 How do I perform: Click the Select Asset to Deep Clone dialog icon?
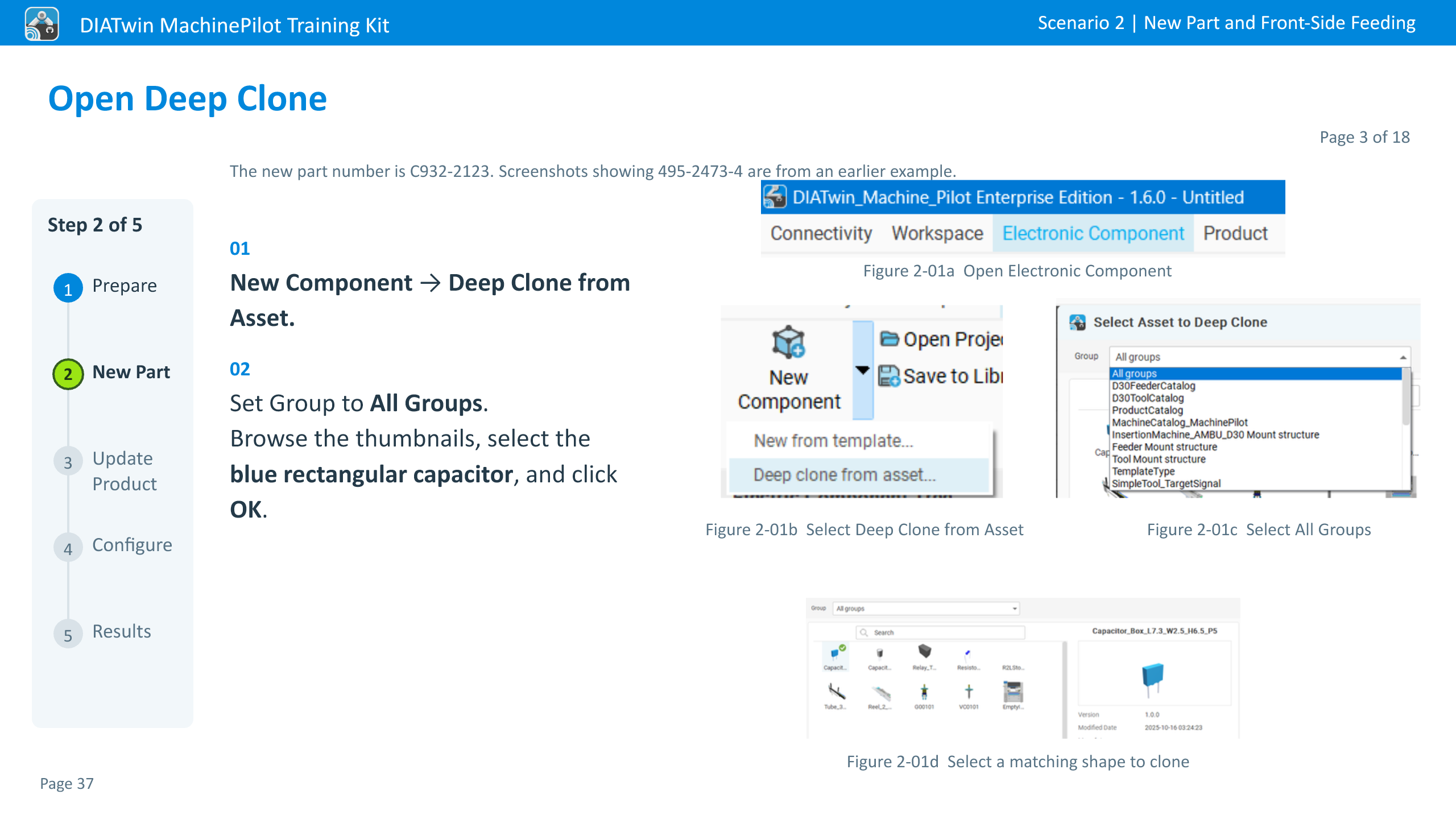click(1077, 322)
